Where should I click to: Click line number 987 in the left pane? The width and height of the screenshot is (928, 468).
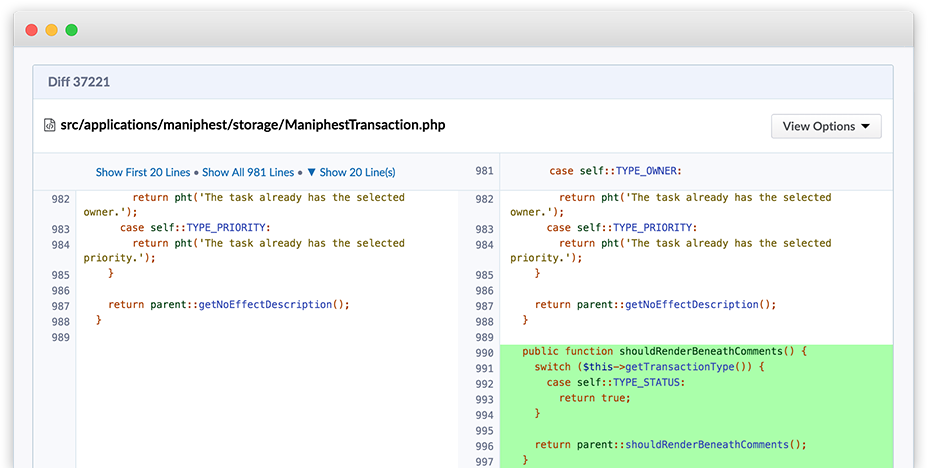60,306
